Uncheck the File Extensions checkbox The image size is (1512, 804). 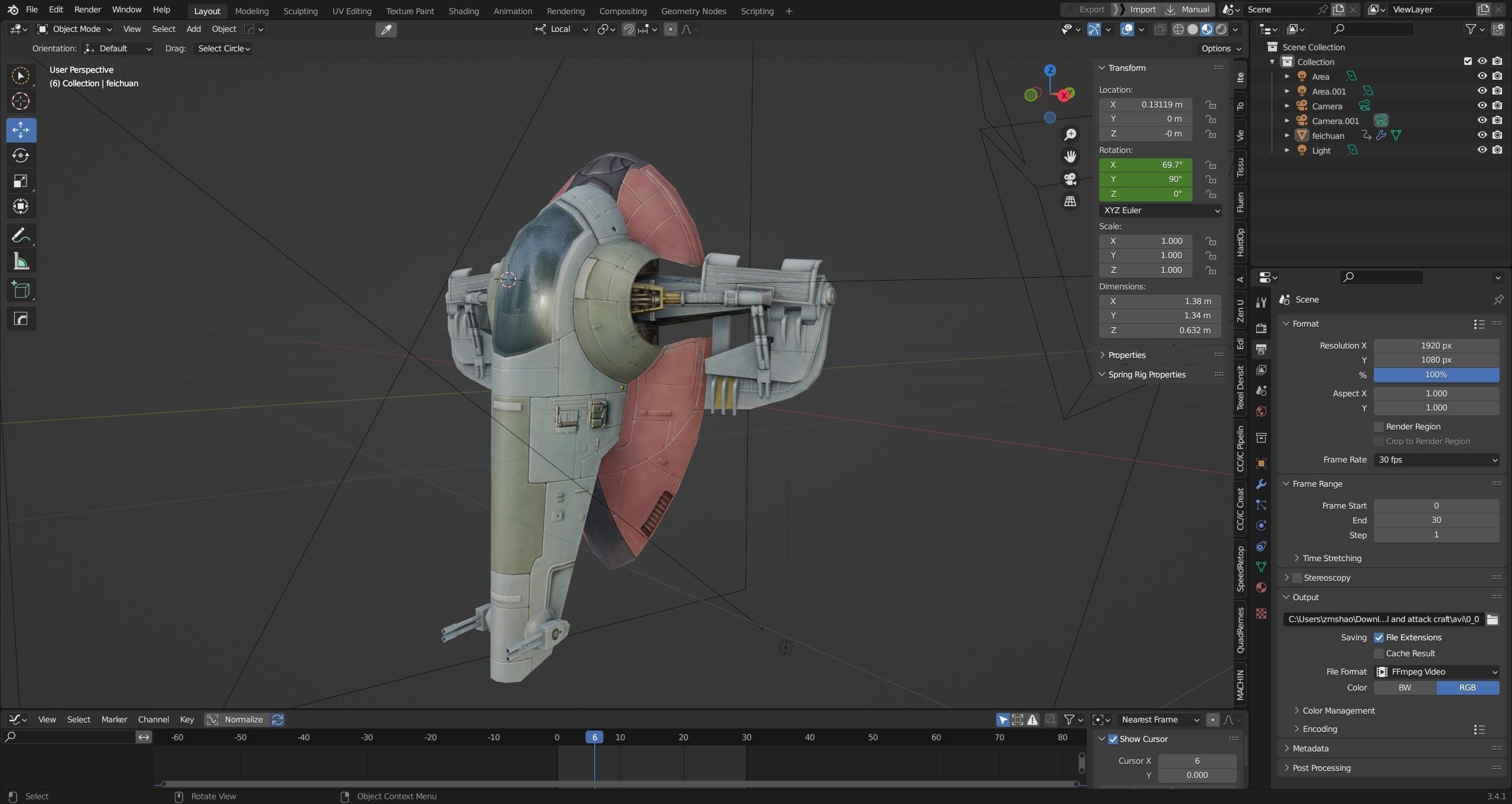click(x=1379, y=637)
